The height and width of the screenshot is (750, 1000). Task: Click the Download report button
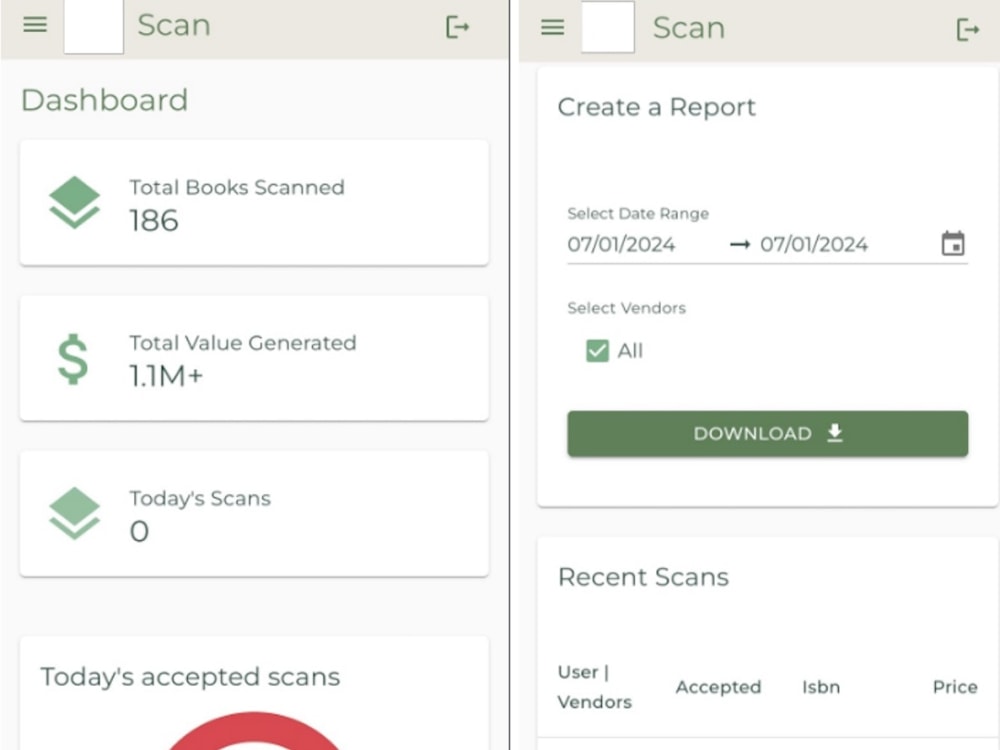pyautogui.click(x=767, y=434)
